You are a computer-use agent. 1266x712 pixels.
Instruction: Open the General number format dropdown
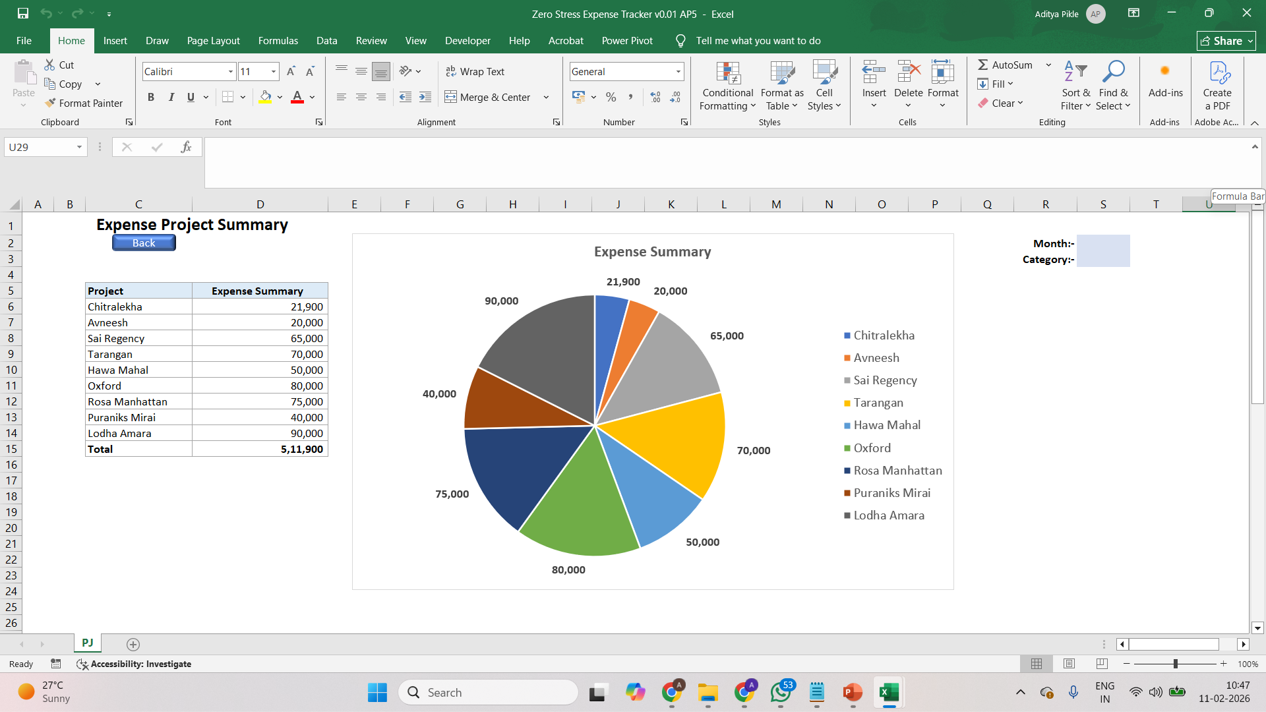678,72
